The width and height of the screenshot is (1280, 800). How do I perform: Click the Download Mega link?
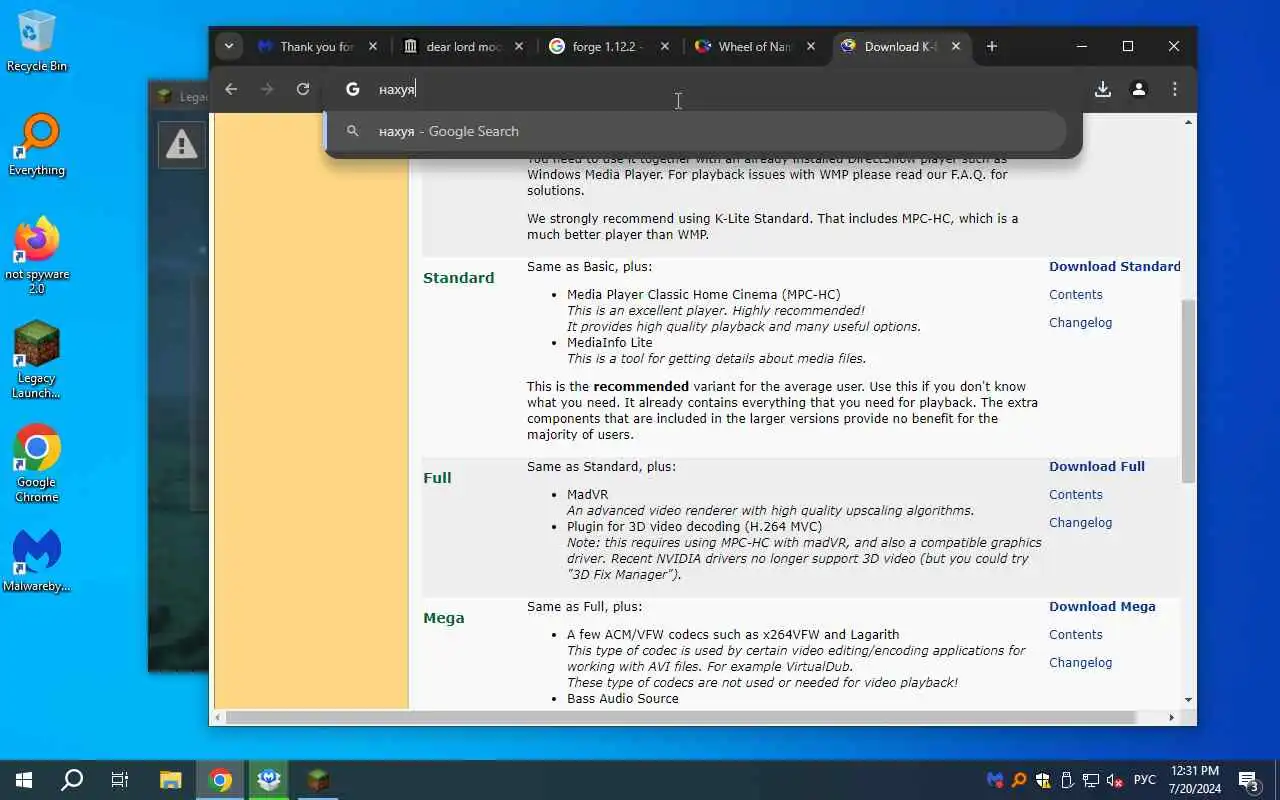pyautogui.click(x=1102, y=607)
